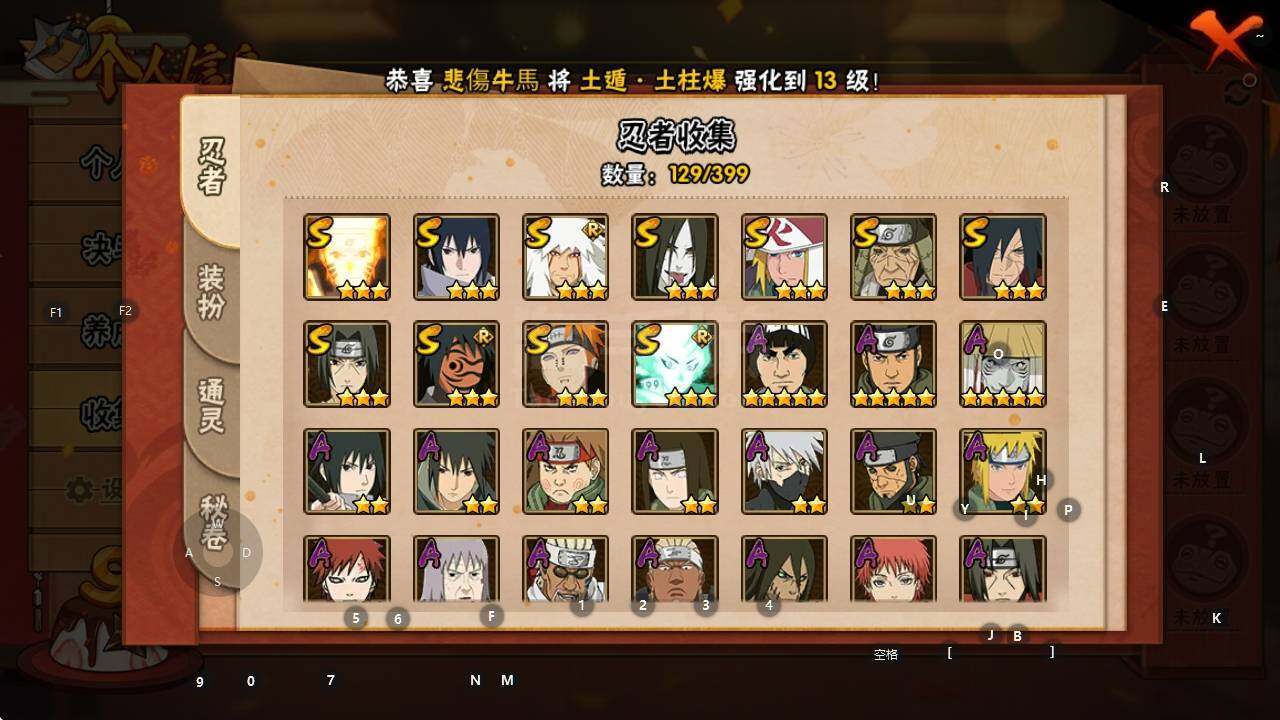
Task: Click the glowing cyan Susanoo S-rank card
Action: pos(675,364)
